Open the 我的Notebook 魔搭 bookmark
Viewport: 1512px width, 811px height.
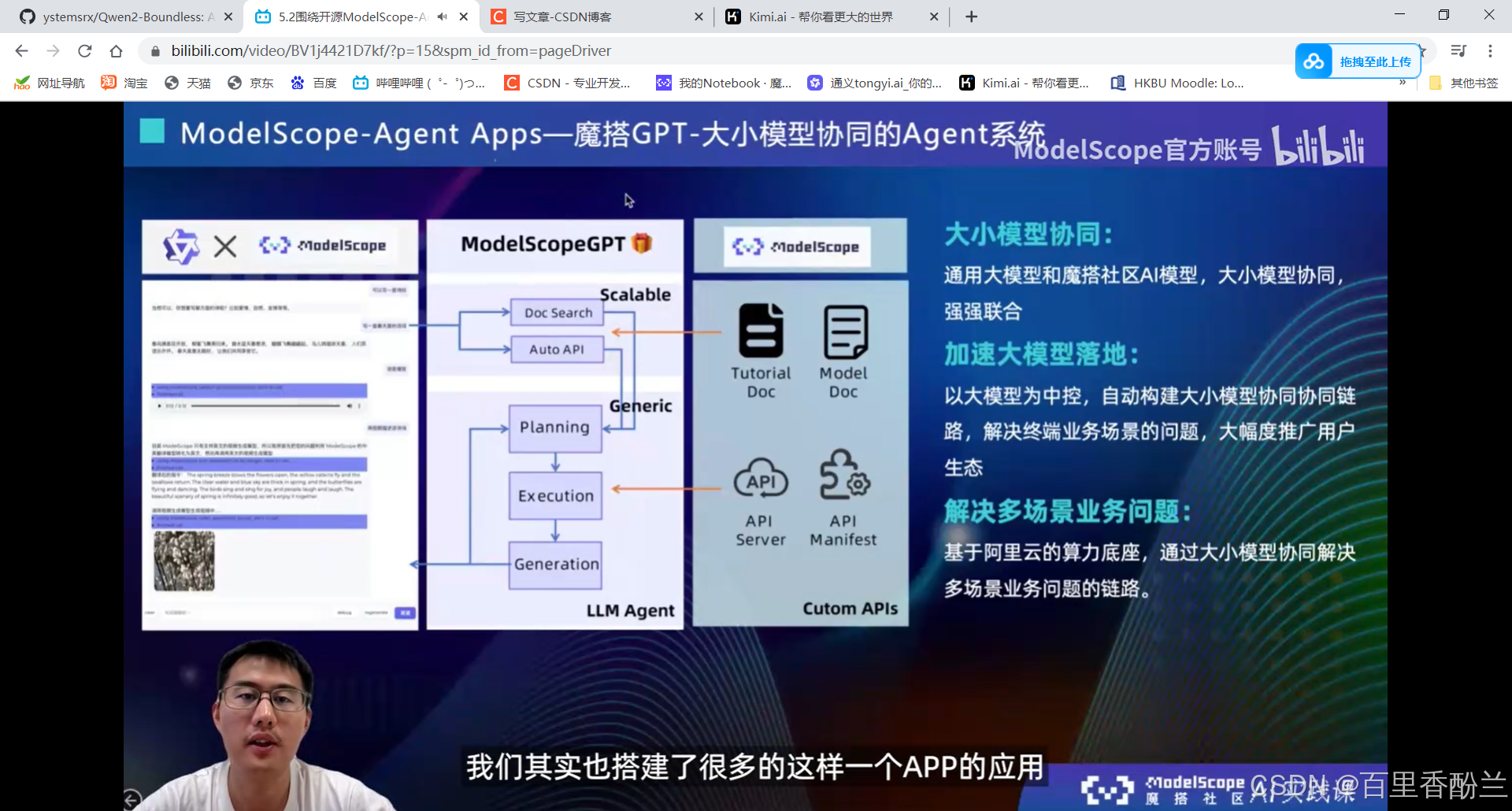724,83
